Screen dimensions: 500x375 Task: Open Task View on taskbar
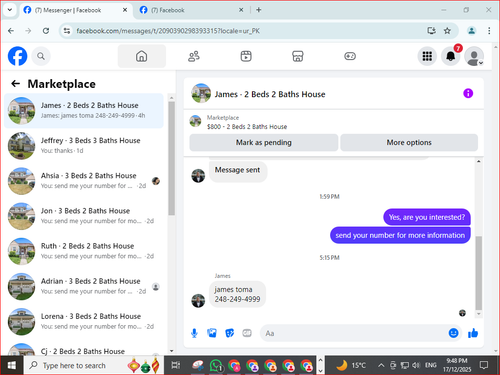[x=176, y=366]
